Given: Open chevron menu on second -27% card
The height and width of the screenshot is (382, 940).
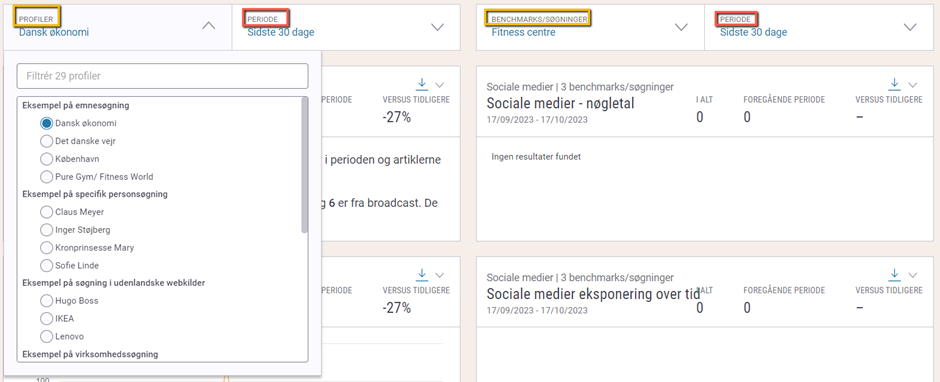Looking at the screenshot, I should click(440, 275).
